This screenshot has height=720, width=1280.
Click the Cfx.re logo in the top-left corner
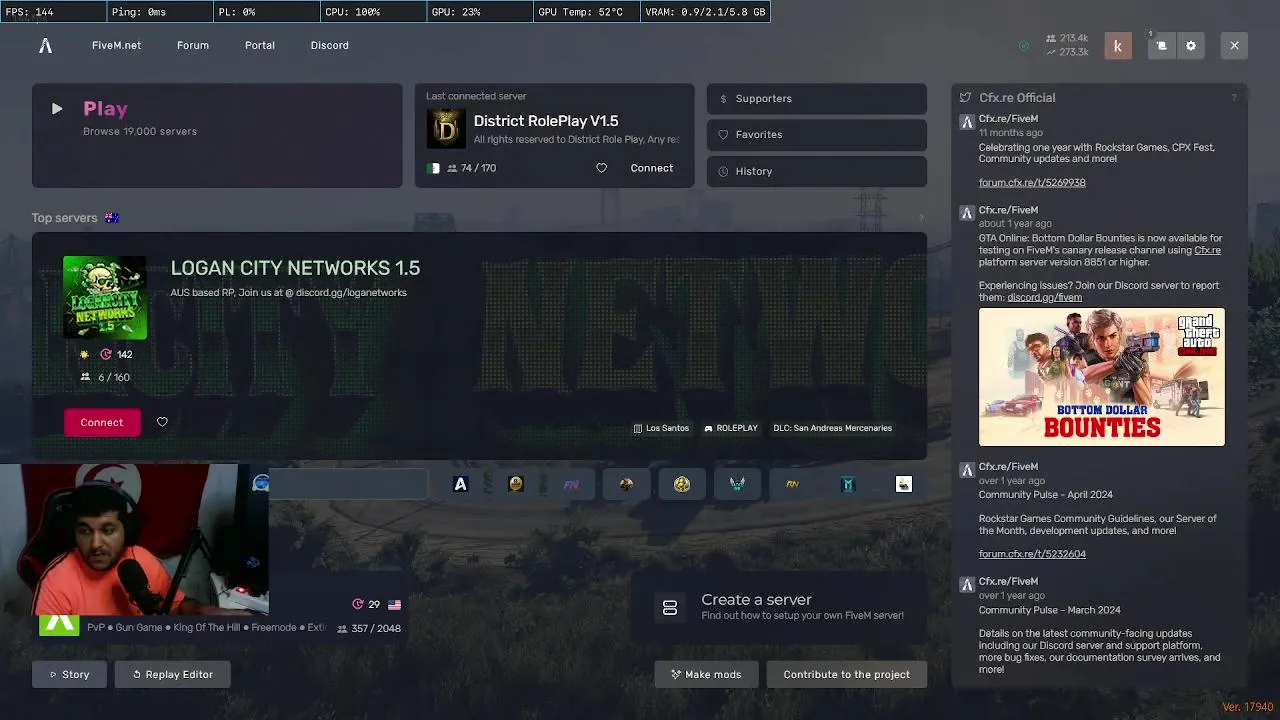pyautogui.click(x=45, y=46)
